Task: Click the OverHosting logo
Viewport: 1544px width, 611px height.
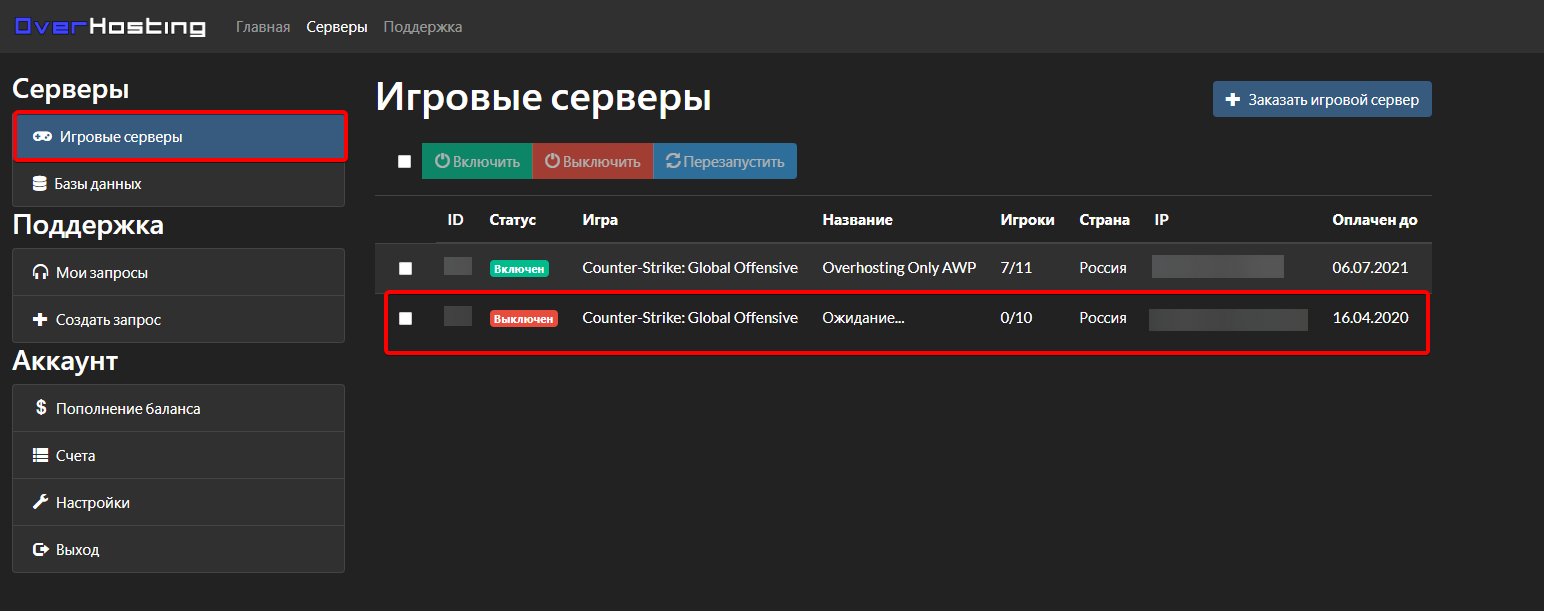Action: click(110, 27)
